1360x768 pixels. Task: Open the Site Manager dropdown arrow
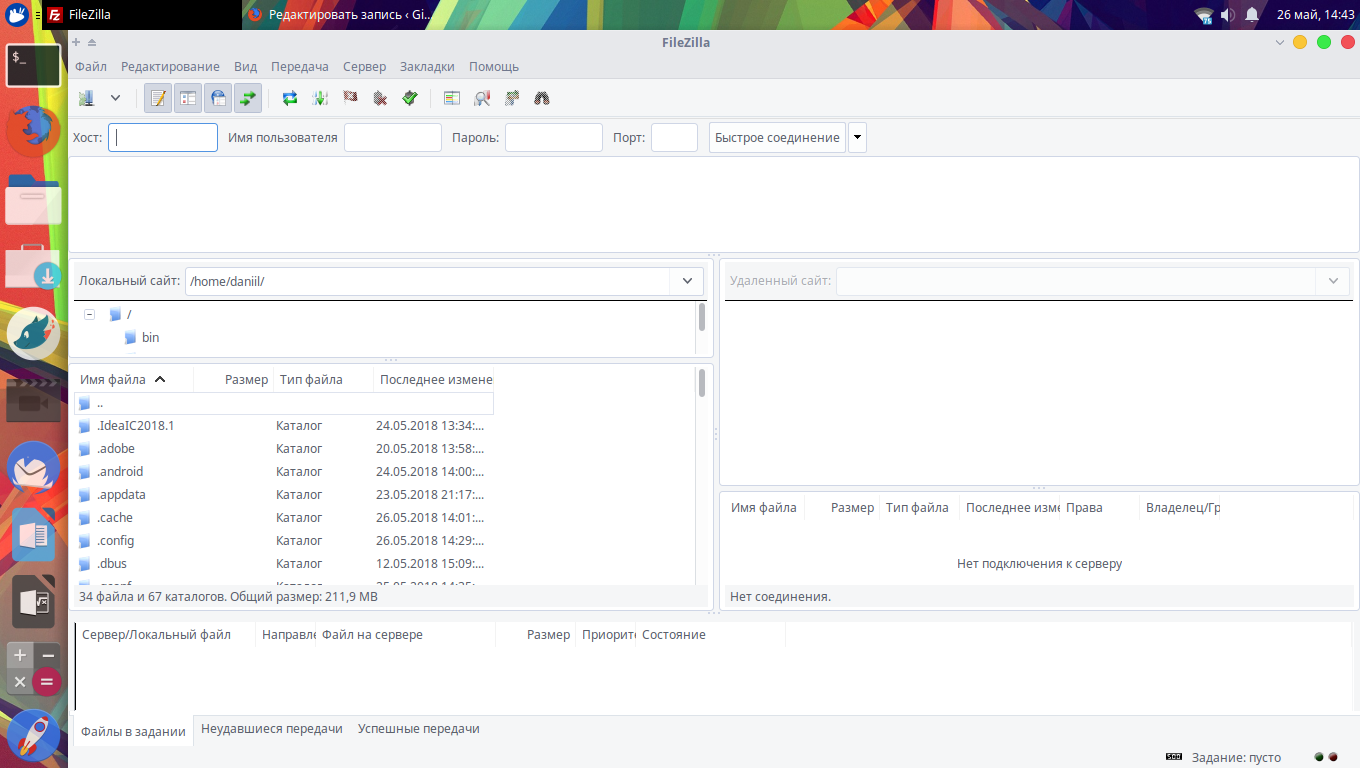click(115, 98)
